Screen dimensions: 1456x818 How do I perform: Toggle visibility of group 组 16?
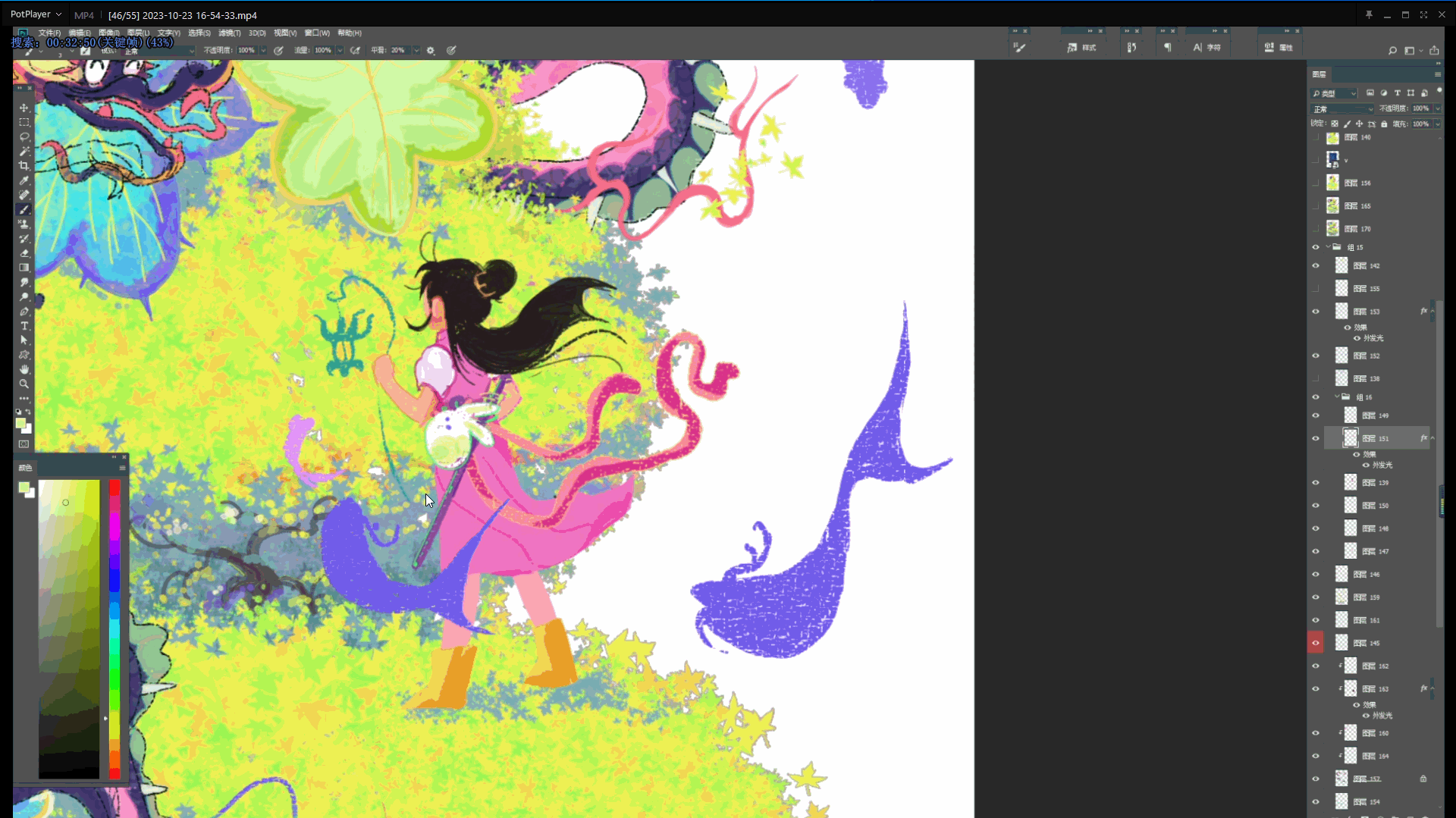click(x=1316, y=397)
